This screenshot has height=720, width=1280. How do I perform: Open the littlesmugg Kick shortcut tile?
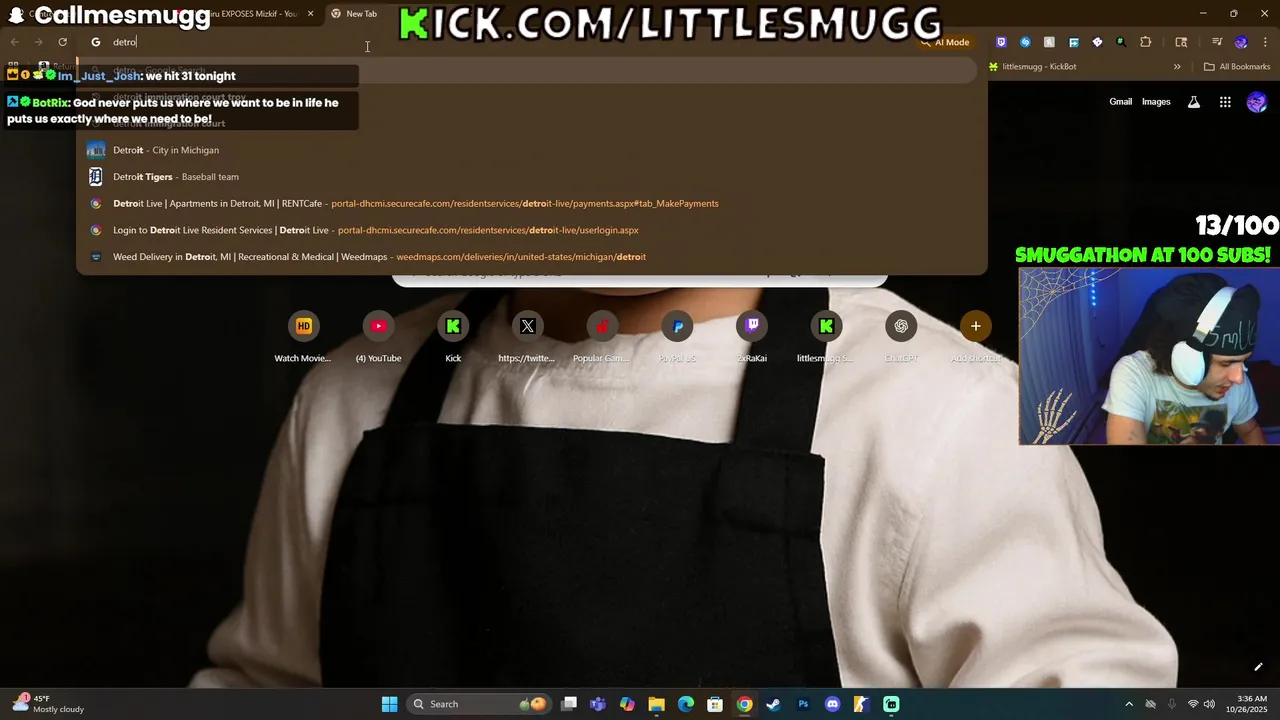(826, 337)
